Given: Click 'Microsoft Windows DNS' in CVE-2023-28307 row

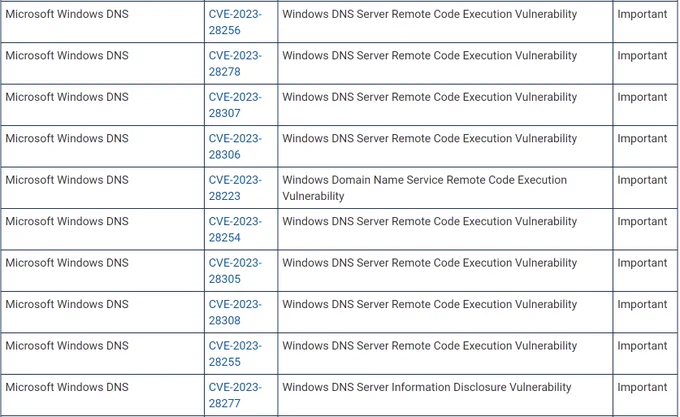Looking at the screenshot, I should pyautogui.click(x=67, y=97).
